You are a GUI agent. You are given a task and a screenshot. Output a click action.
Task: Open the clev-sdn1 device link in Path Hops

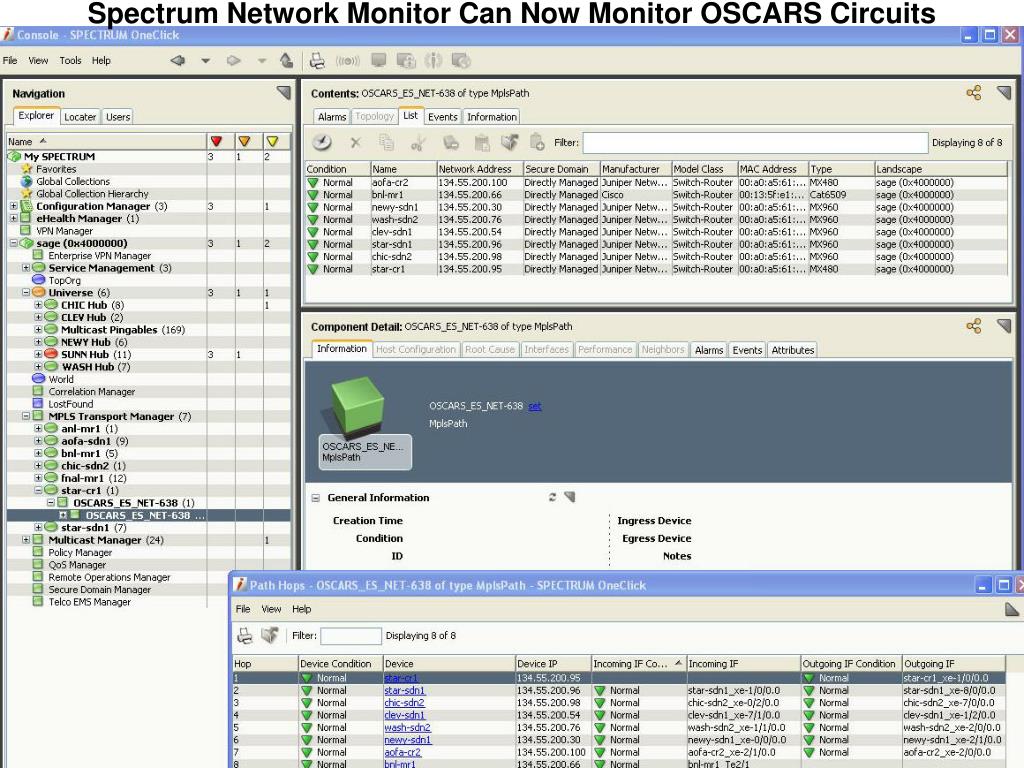coord(404,715)
